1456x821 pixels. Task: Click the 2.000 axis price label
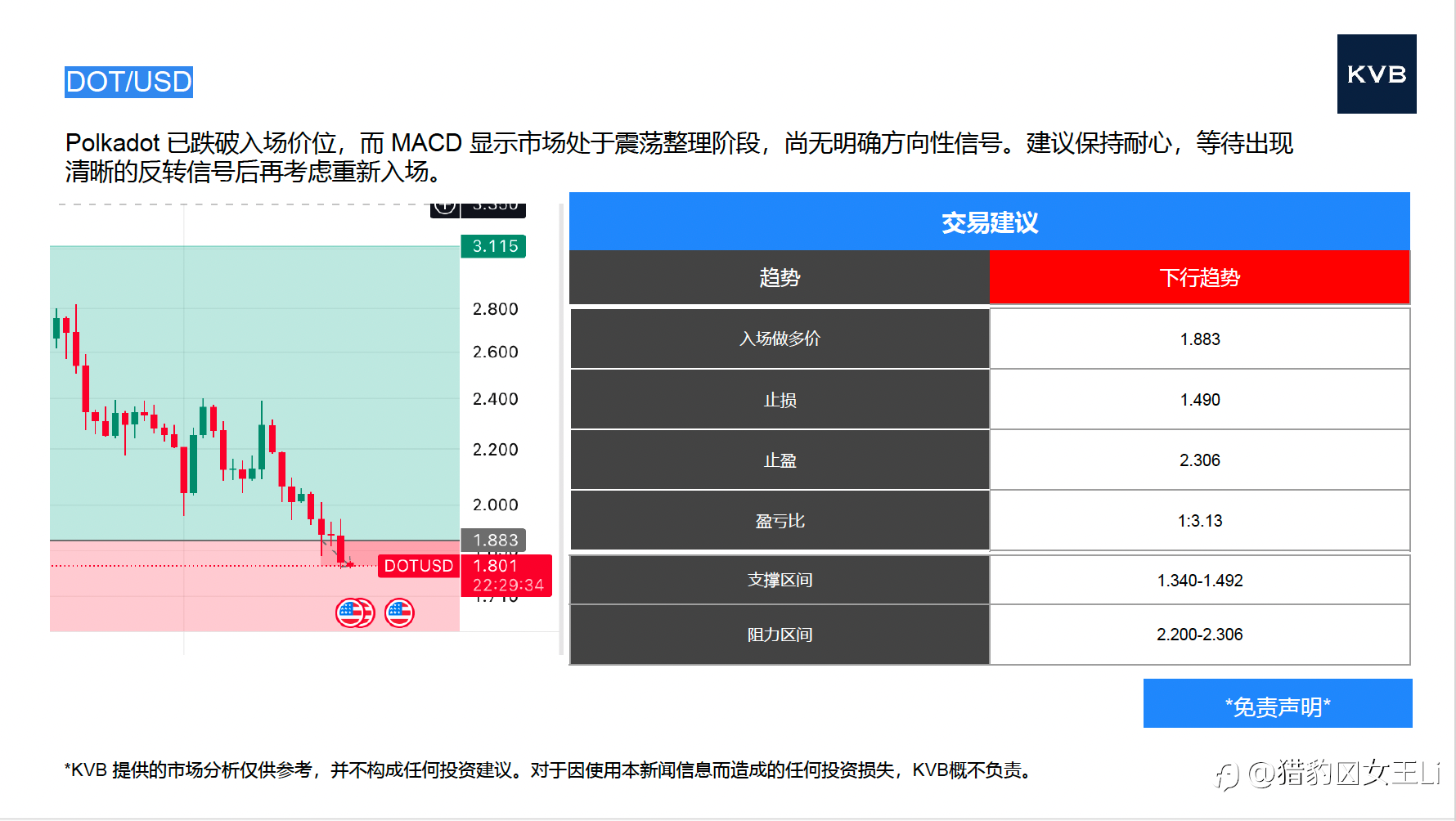point(496,505)
